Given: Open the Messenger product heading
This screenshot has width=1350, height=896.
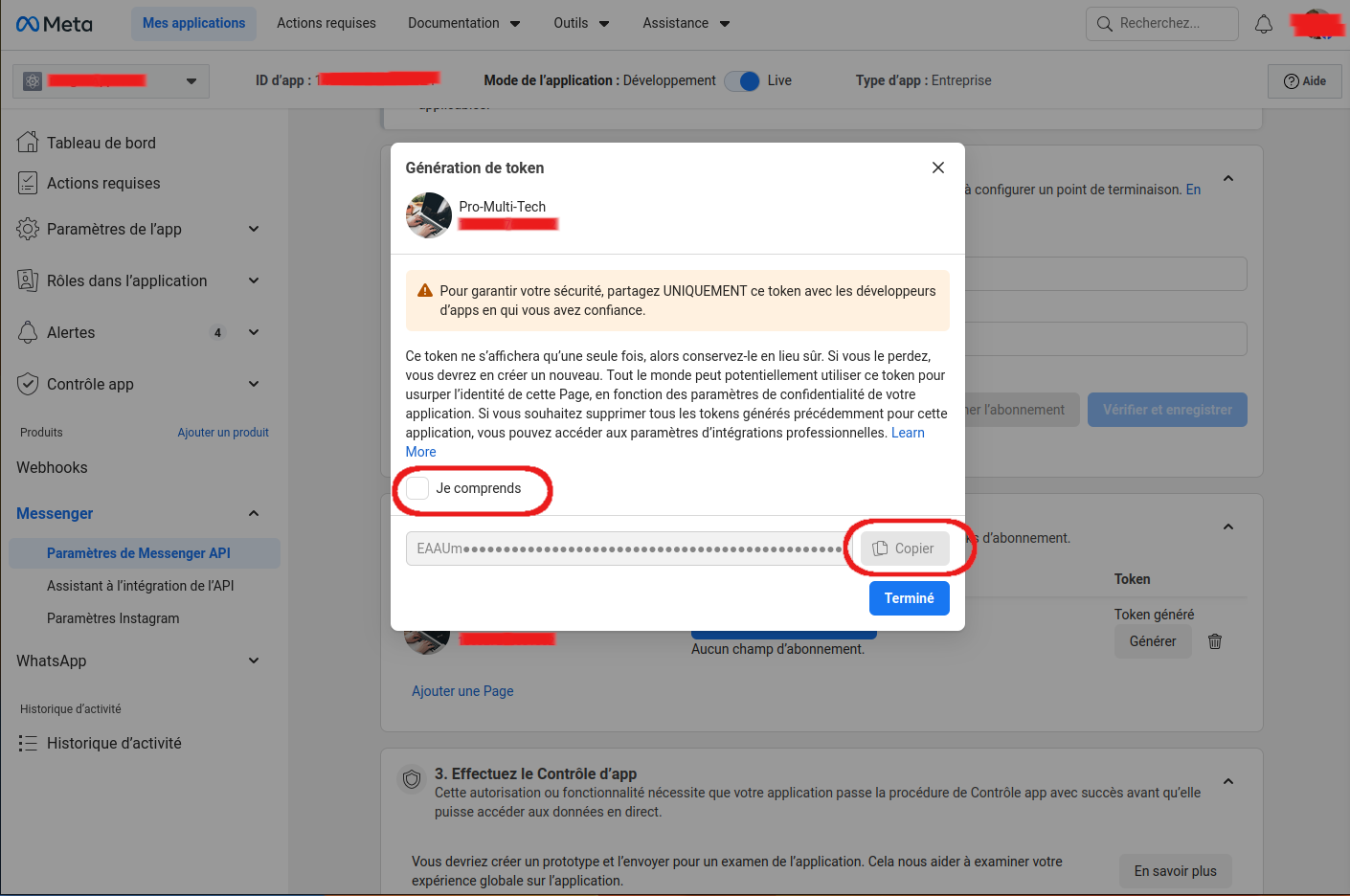Looking at the screenshot, I should 55,514.
